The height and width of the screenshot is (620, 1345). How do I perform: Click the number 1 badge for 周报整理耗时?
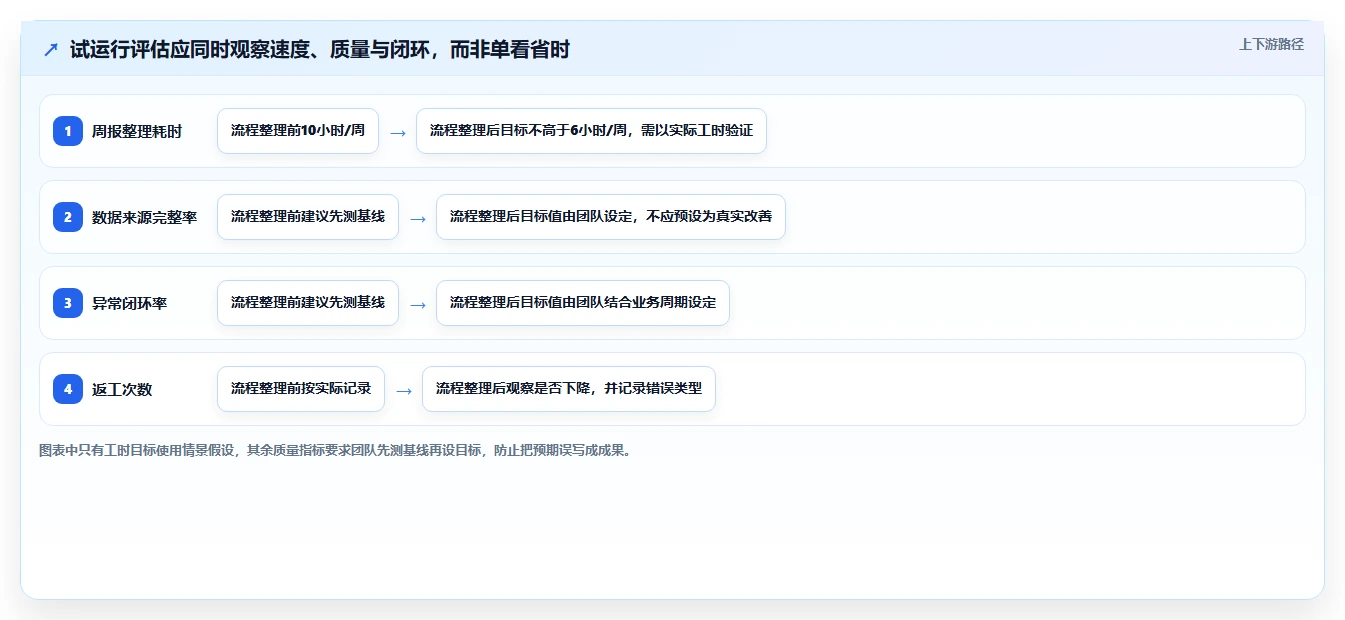68,131
